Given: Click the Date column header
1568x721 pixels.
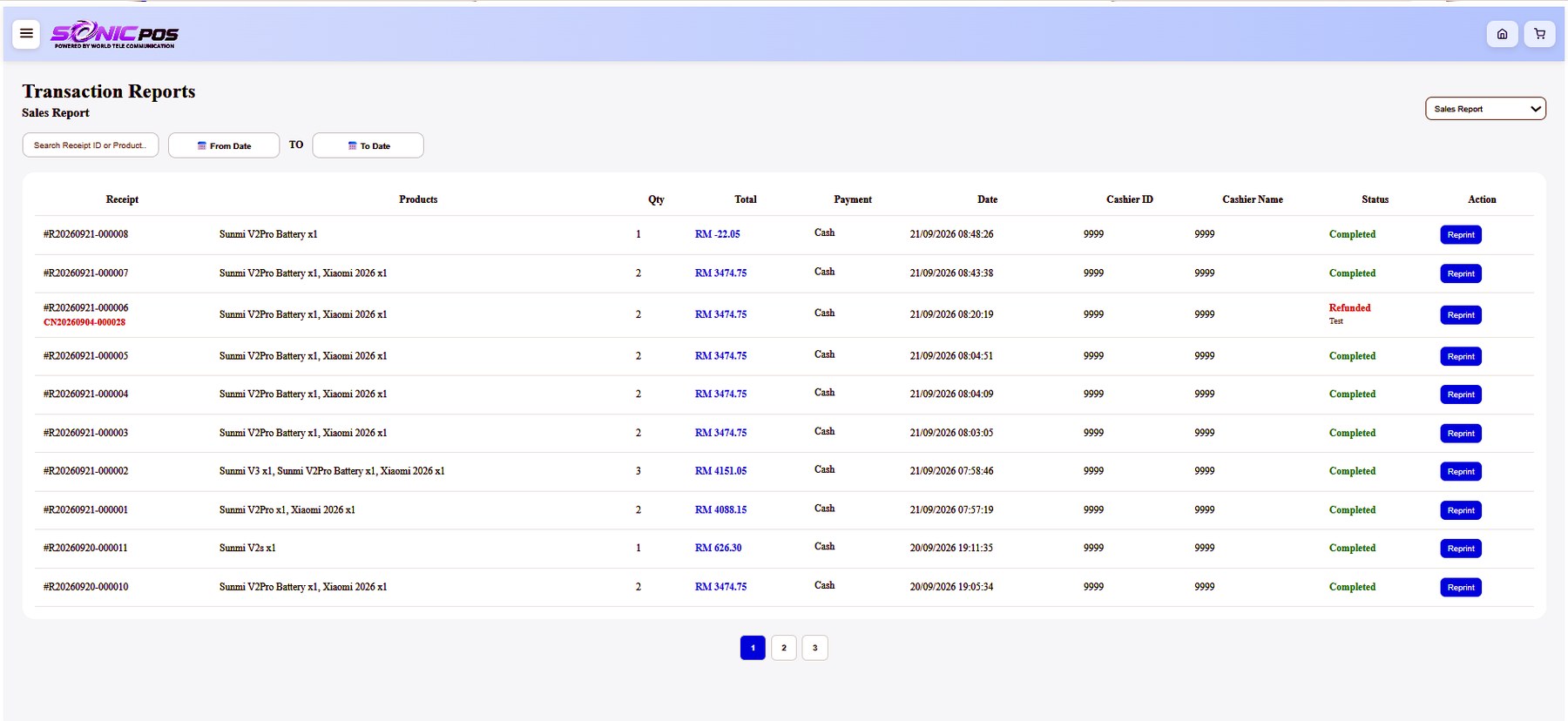Looking at the screenshot, I should coord(987,199).
